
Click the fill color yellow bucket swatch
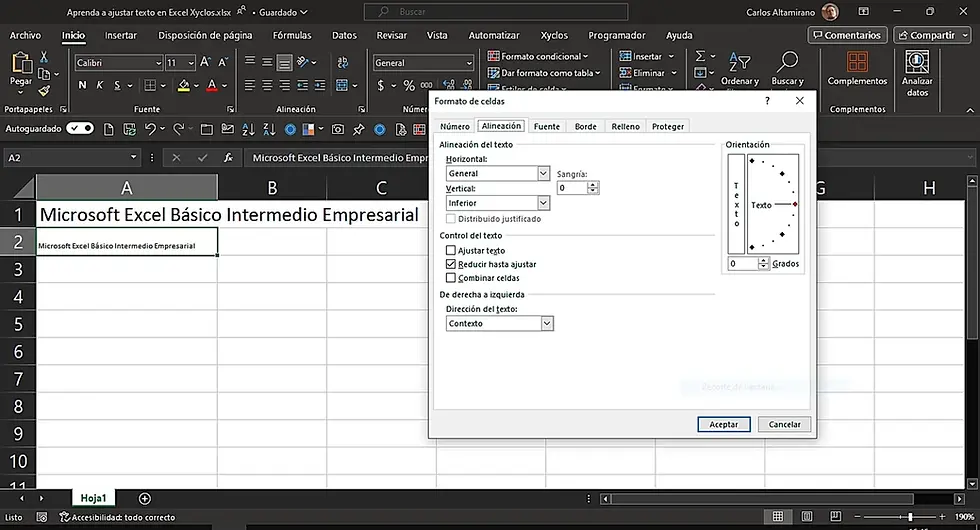click(184, 85)
